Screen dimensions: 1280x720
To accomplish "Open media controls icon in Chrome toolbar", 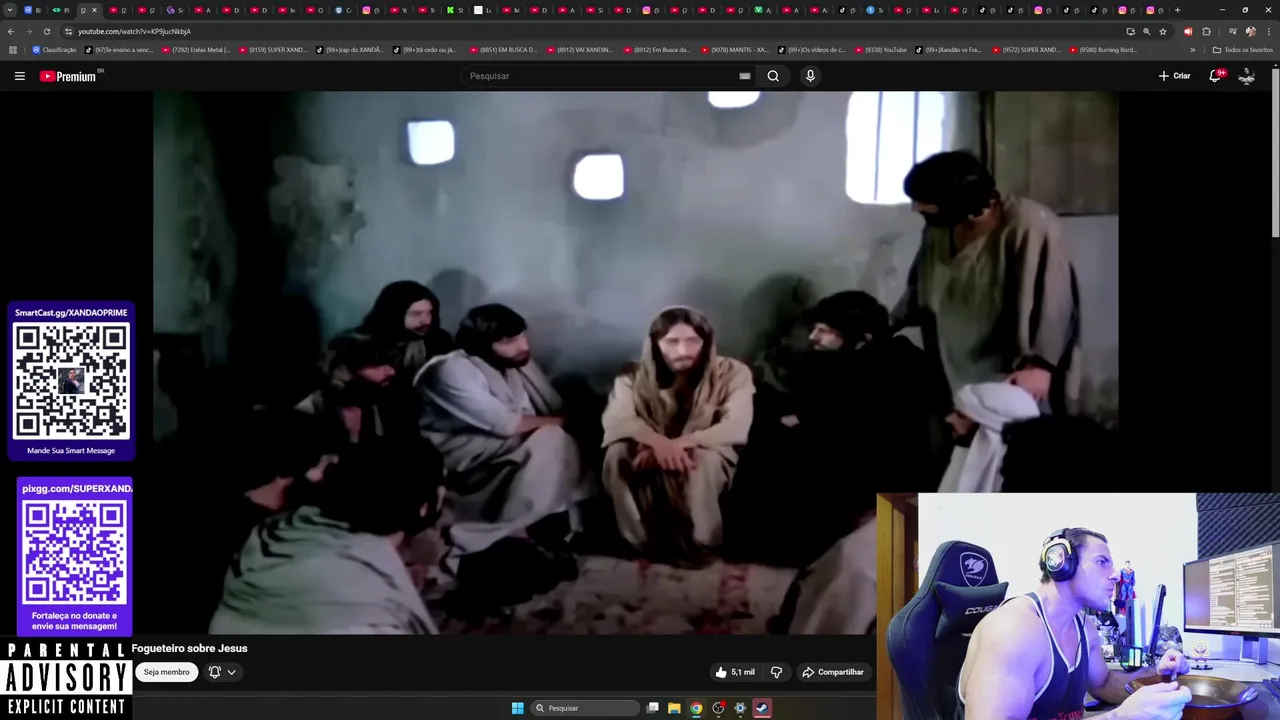I will [x=1232, y=31].
